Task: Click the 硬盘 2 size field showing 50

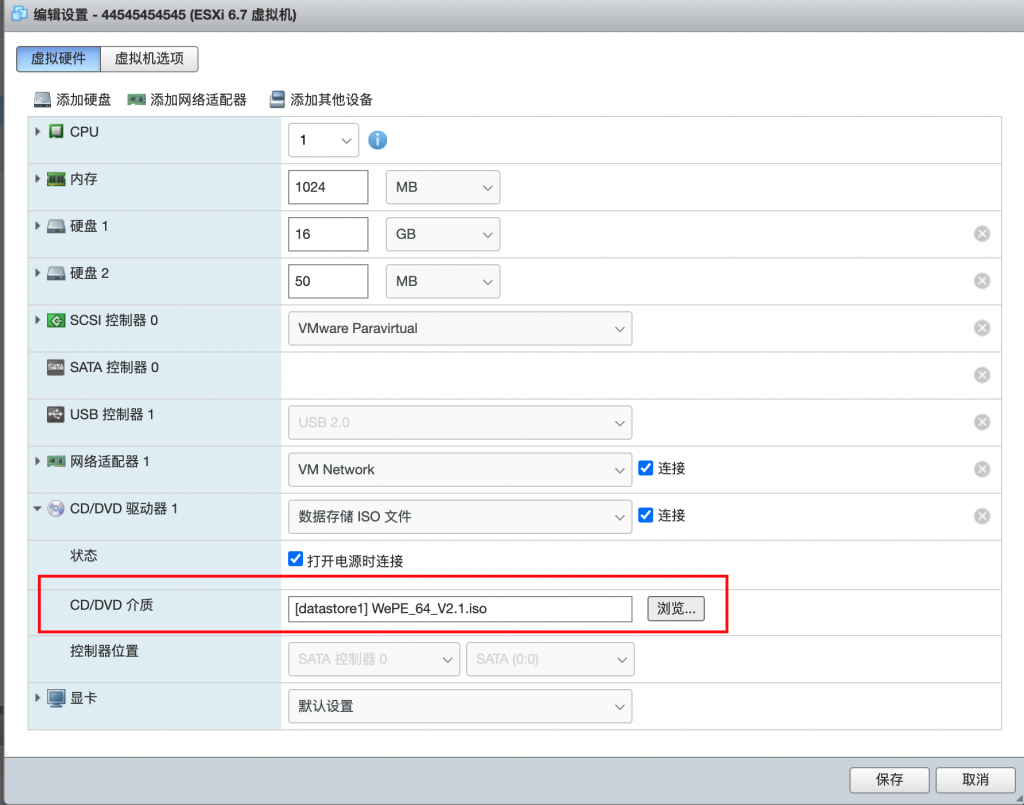Action: (x=328, y=281)
